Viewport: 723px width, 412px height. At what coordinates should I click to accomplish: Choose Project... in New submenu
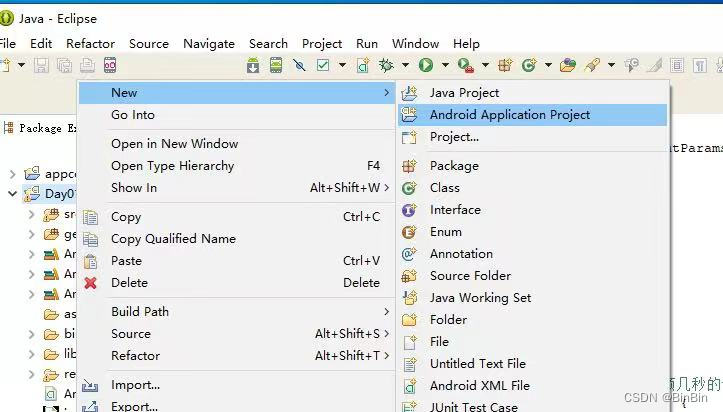(x=533, y=137)
